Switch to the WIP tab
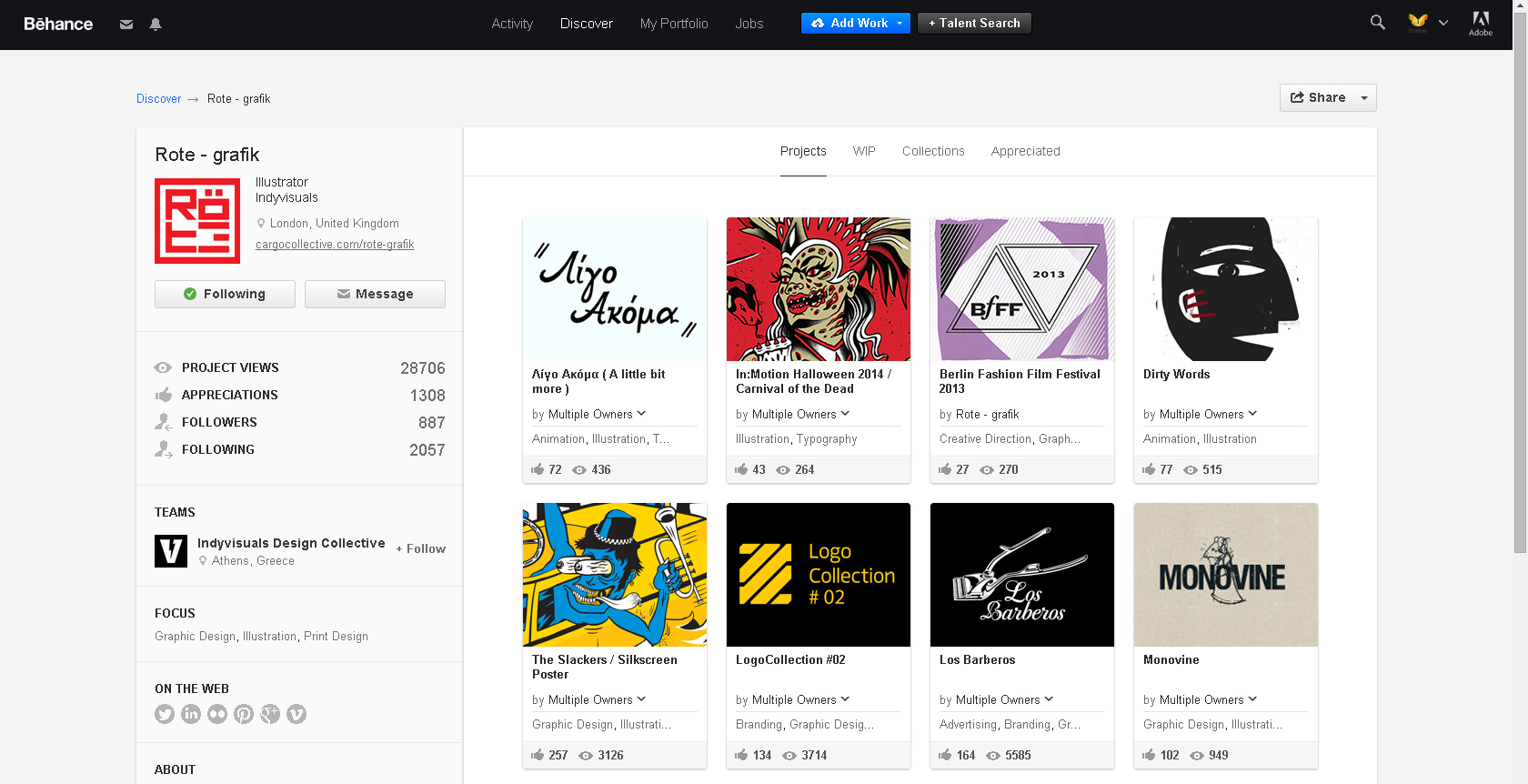Viewport: 1528px width, 784px height. (x=864, y=151)
